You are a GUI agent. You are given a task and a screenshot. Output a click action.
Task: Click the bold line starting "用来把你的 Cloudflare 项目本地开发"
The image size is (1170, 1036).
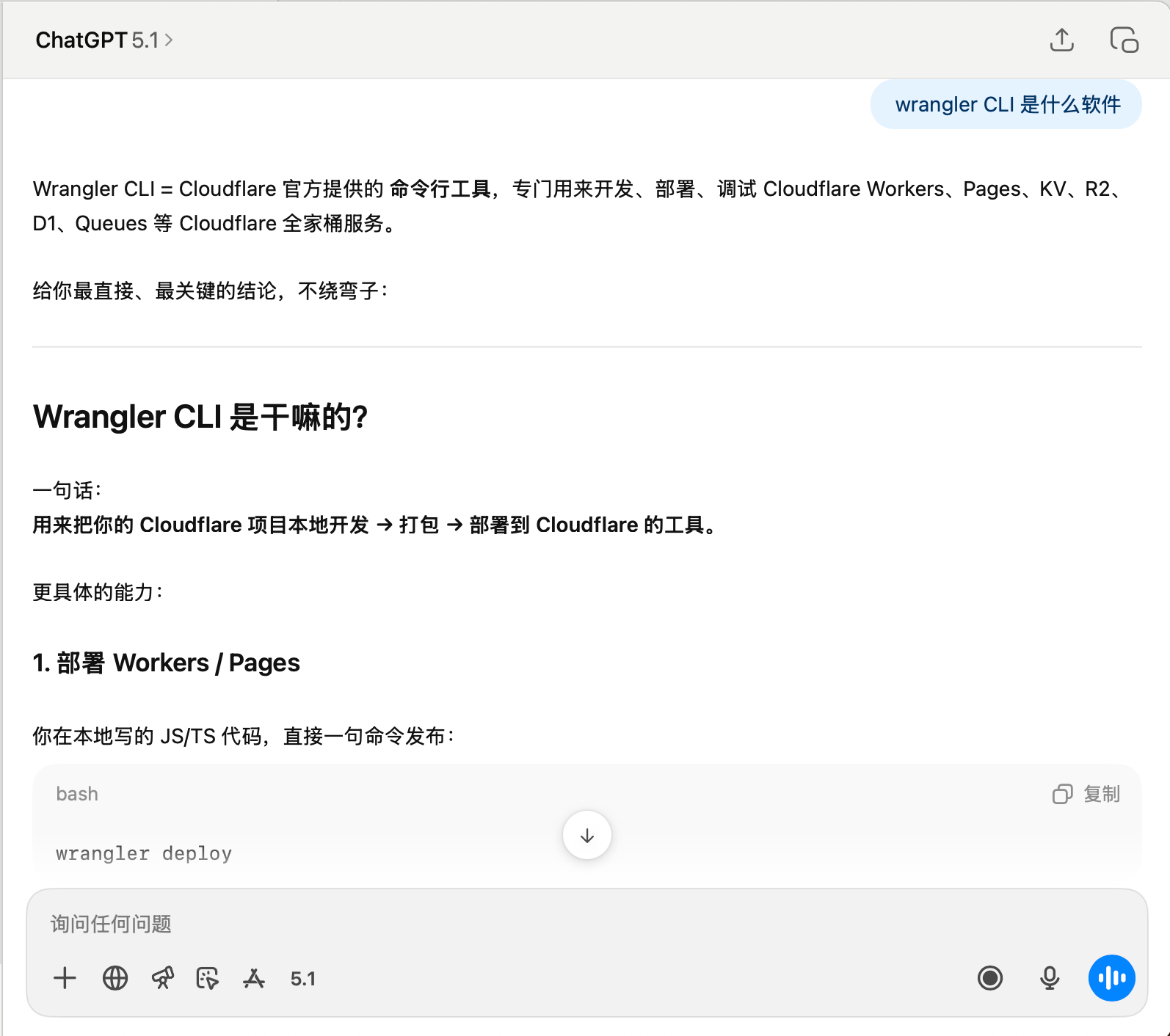pyautogui.click(x=376, y=525)
